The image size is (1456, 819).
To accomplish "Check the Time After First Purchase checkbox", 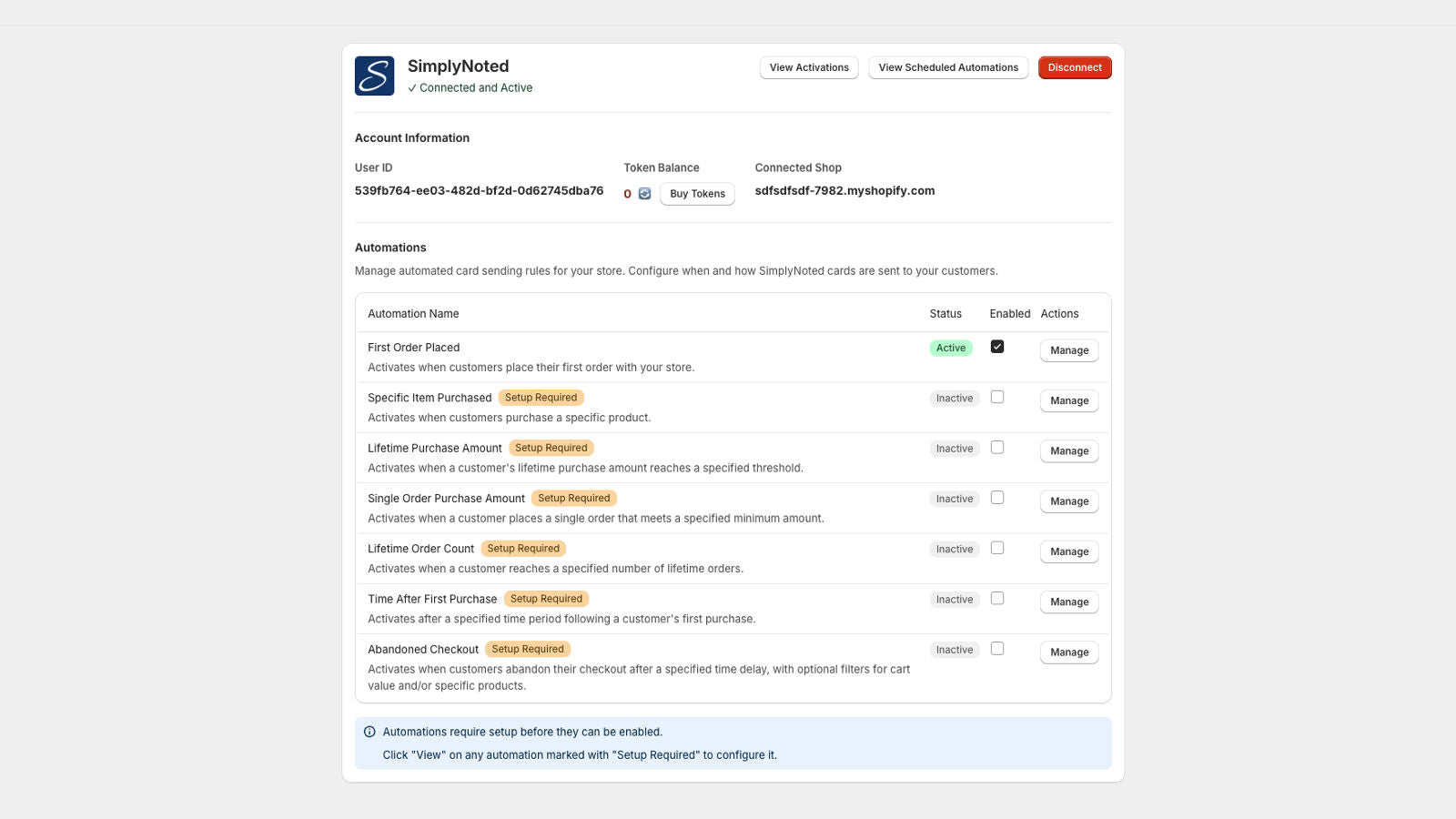I will coord(997,598).
